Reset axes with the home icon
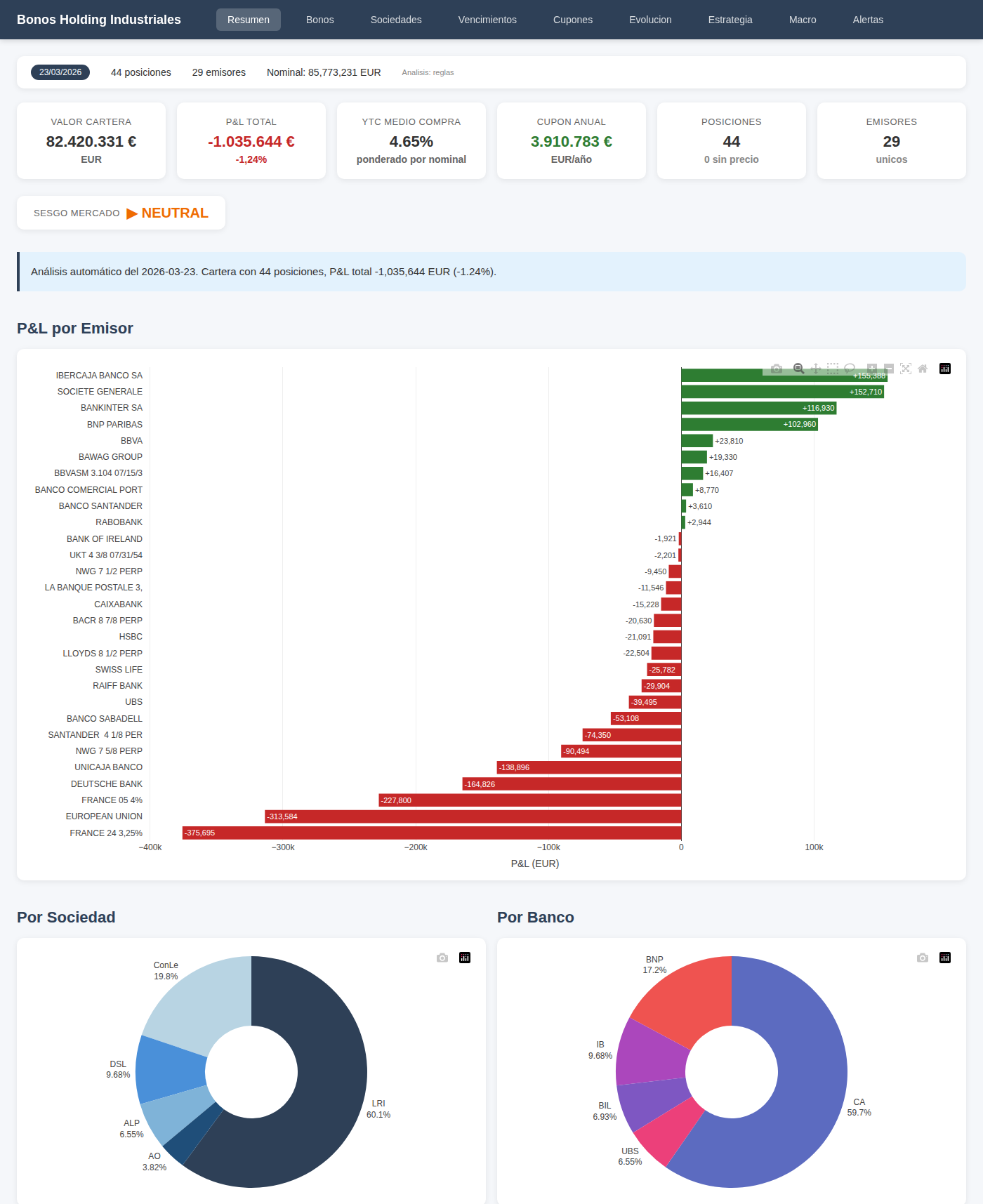Screen dimensions: 983x1204 (923, 369)
